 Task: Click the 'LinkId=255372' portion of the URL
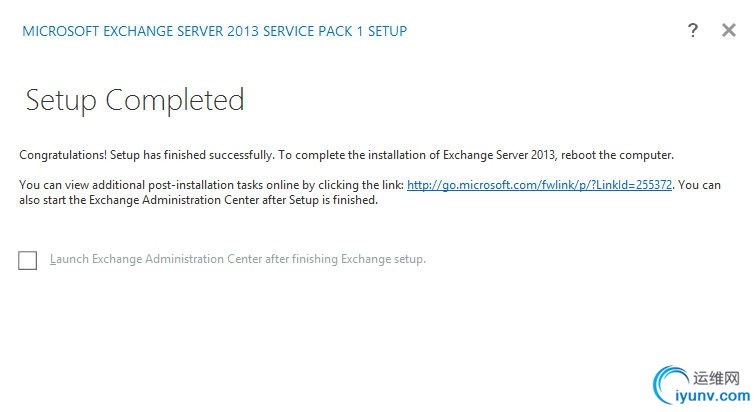tap(634, 185)
